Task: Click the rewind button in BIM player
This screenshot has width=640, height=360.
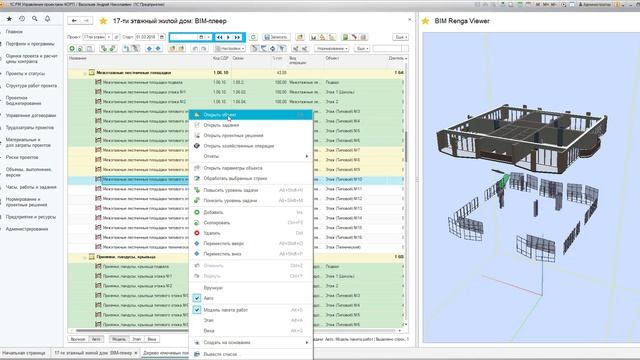Action: tap(220, 37)
